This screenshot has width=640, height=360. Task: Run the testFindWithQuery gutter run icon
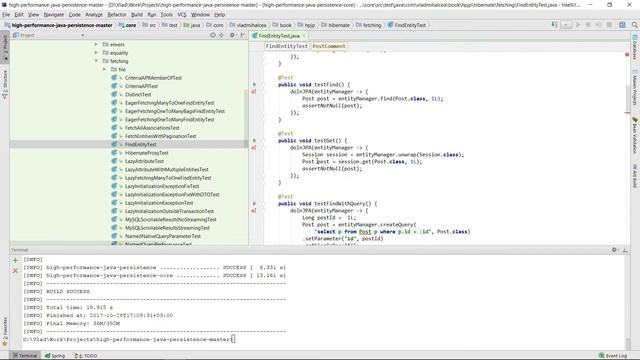pyautogui.click(x=254, y=203)
